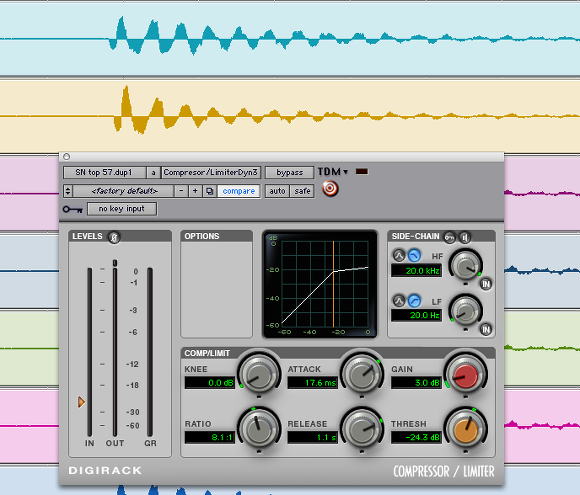Image resolution: width=580 pixels, height=495 pixels.
Task: Toggle the HF filter IN button
Action: pyautogui.click(x=486, y=284)
